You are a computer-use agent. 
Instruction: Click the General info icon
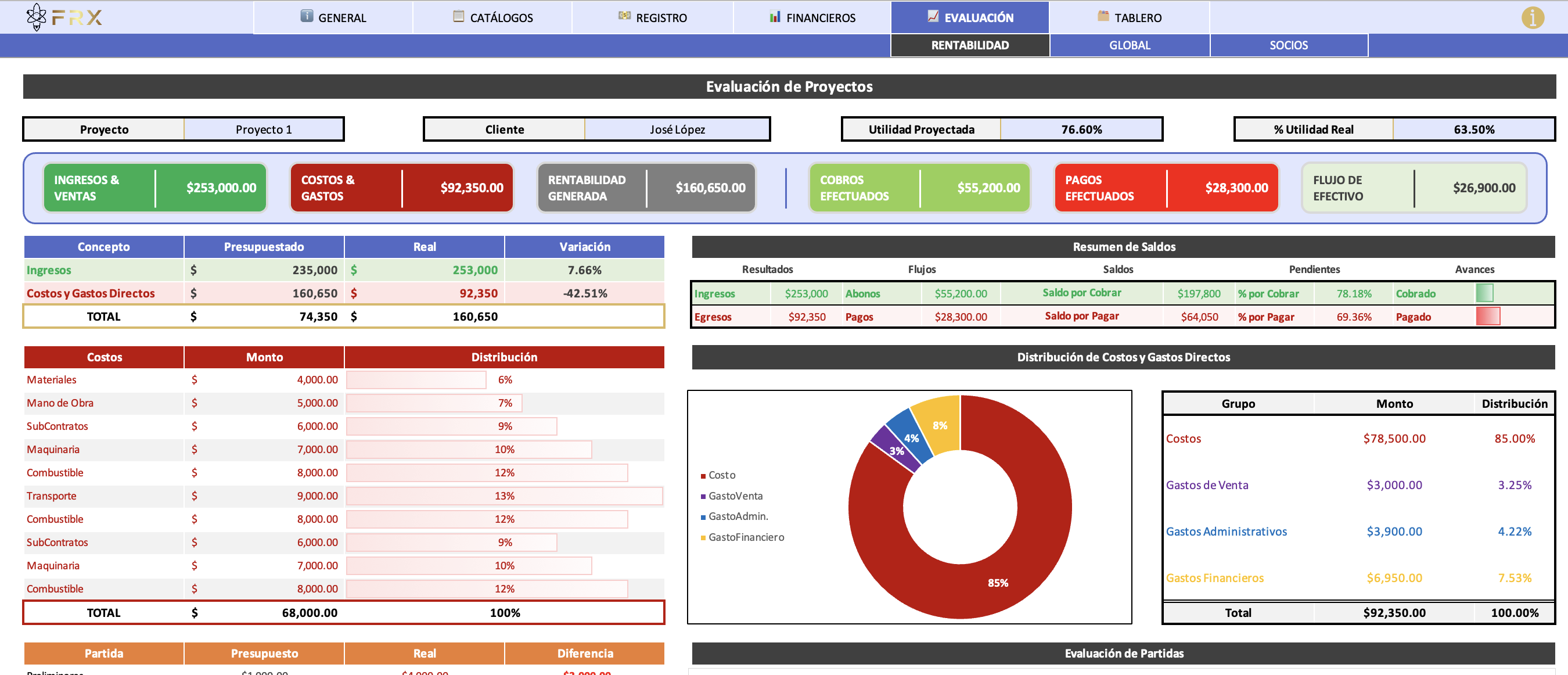pyautogui.click(x=307, y=16)
